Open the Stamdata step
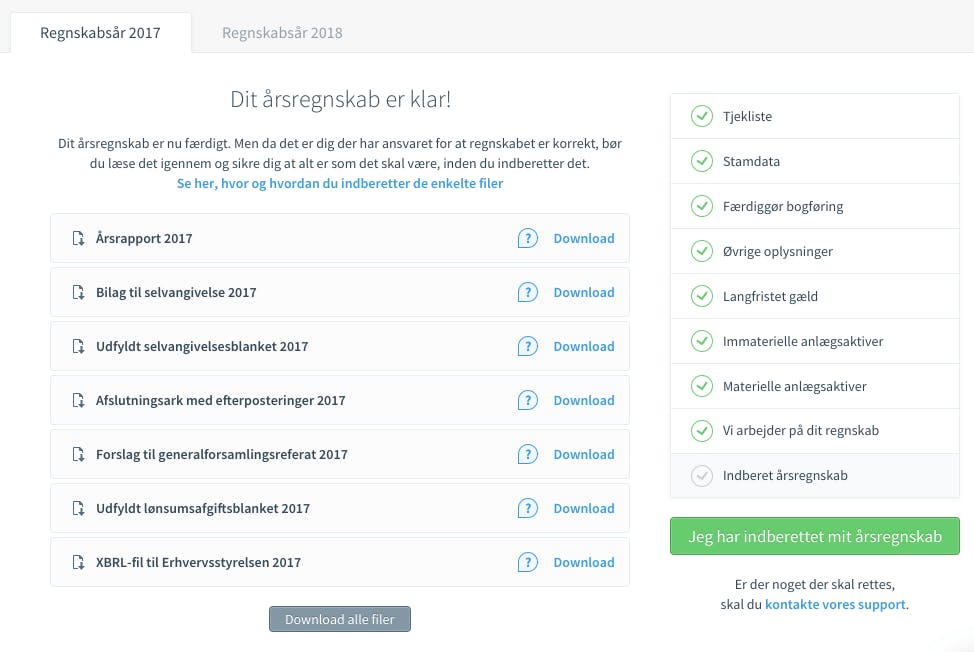The height and width of the screenshot is (652, 974). [x=815, y=161]
